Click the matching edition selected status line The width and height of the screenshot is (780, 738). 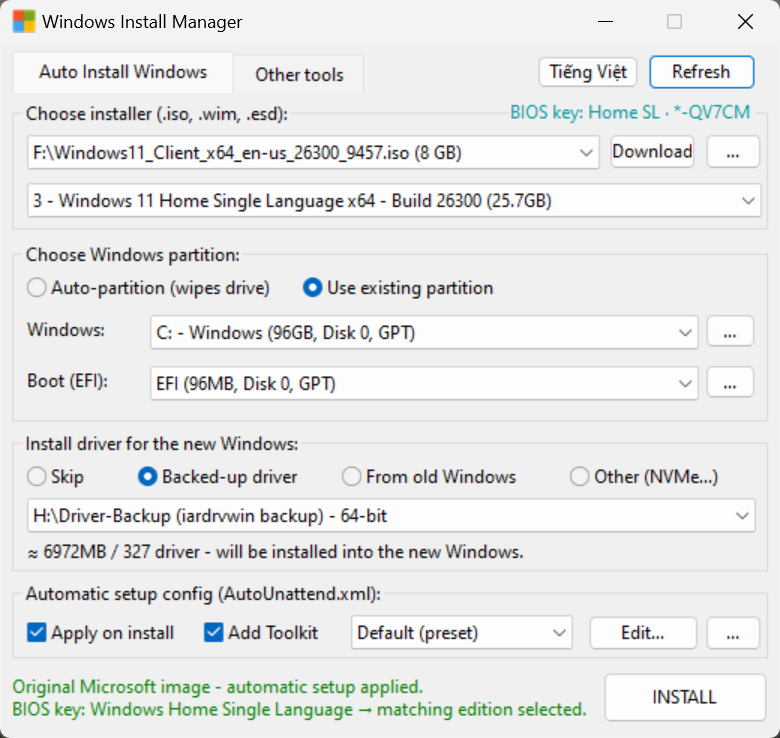pos(299,709)
